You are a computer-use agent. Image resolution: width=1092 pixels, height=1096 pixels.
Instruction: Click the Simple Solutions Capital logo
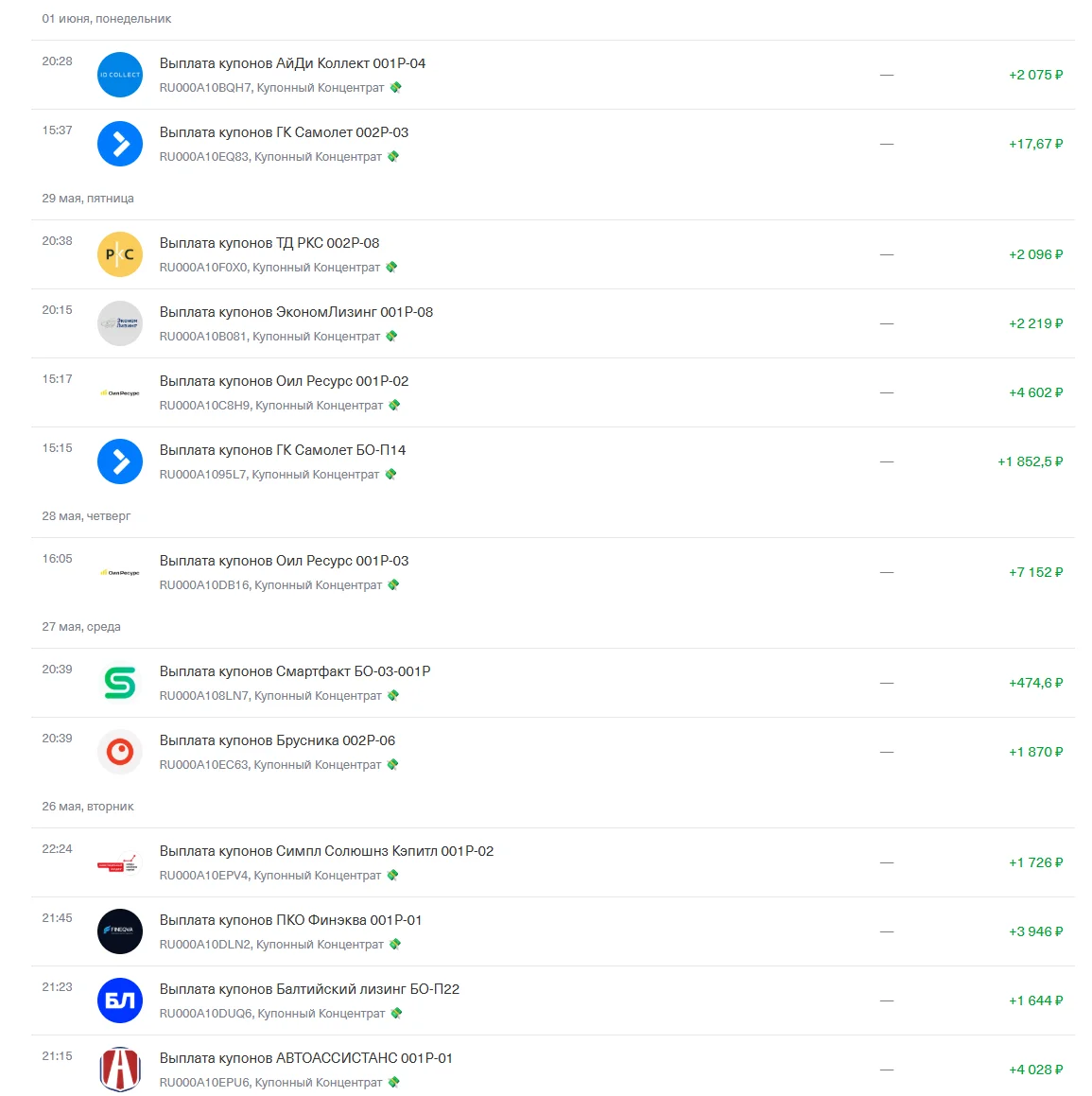[119, 862]
